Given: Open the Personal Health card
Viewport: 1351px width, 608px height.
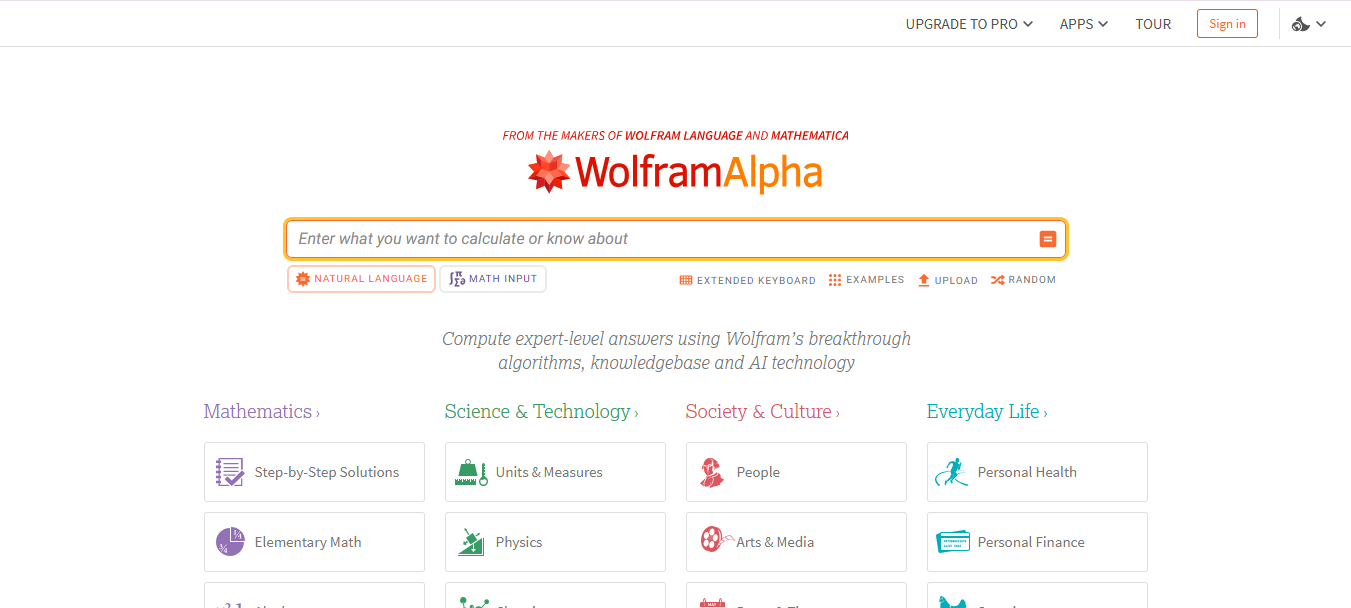Looking at the screenshot, I should pyautogui.click(x=1037, y=472).
